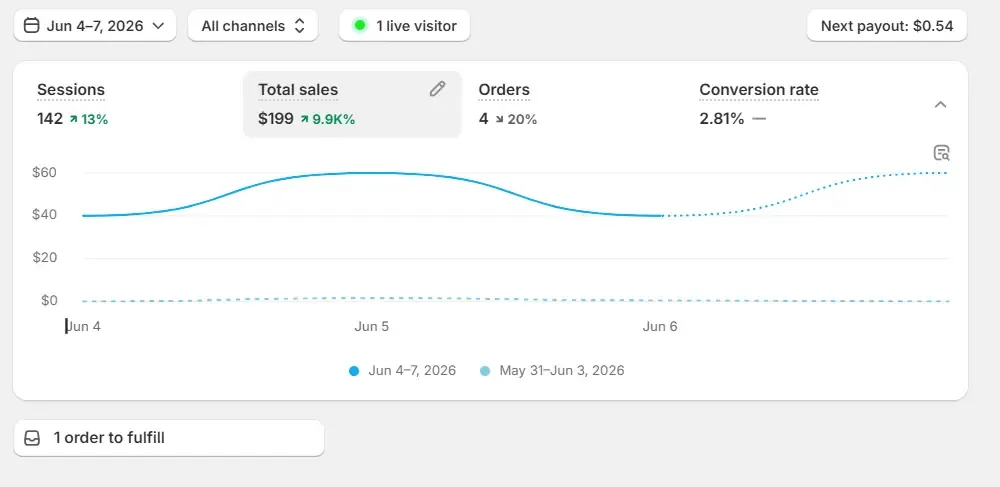Edit Total sales card with pencil icon
Viewport: 1000px width, 487px height.
coord(437,89)
